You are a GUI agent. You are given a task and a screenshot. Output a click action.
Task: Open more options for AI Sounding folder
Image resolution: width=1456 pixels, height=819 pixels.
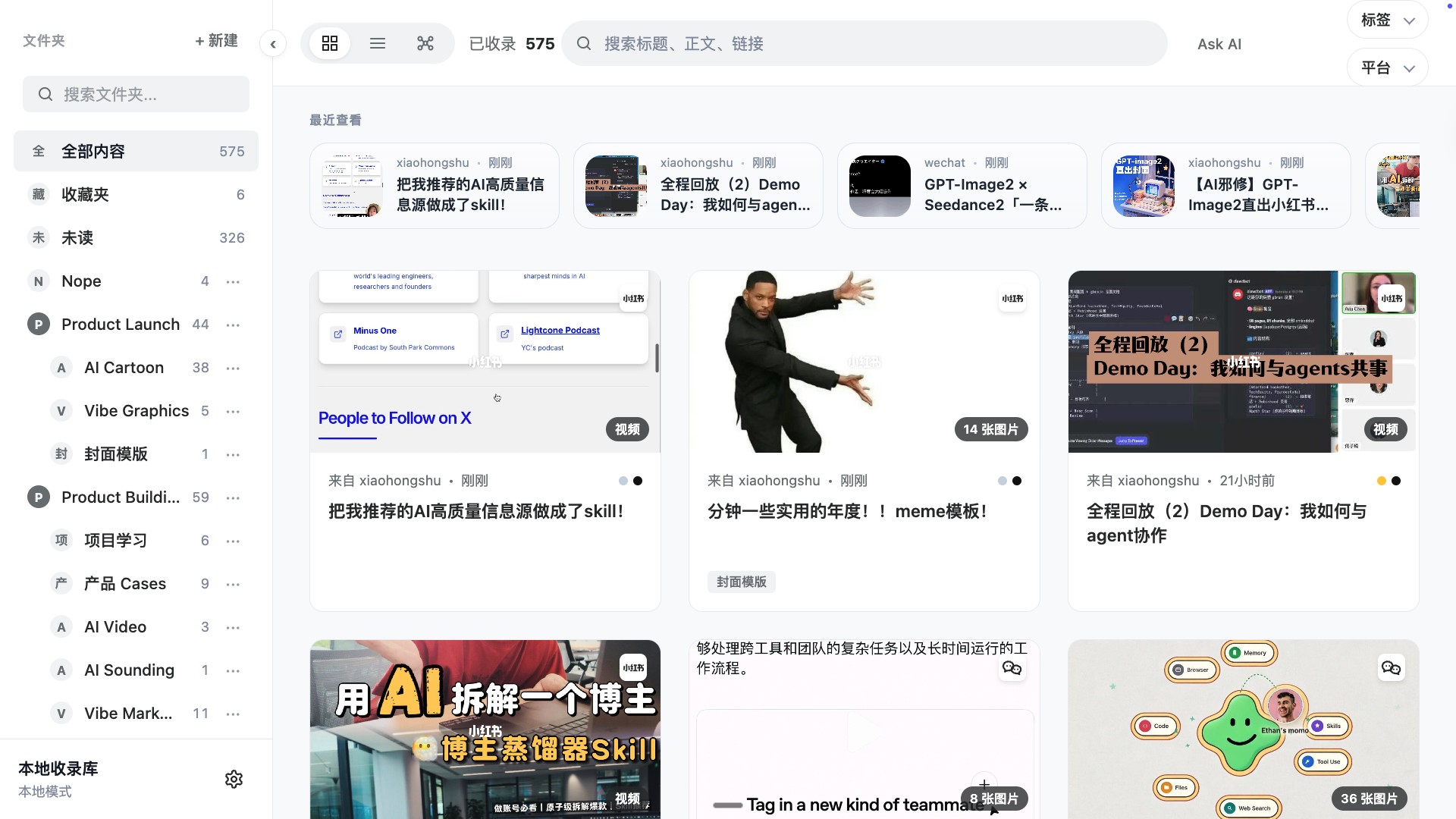click(x=233, y=670)
